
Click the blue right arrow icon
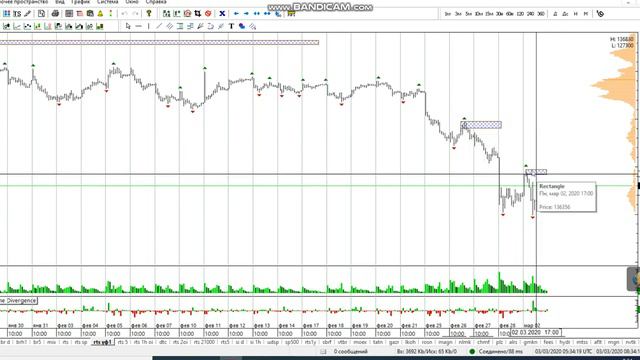pos(246,13)
